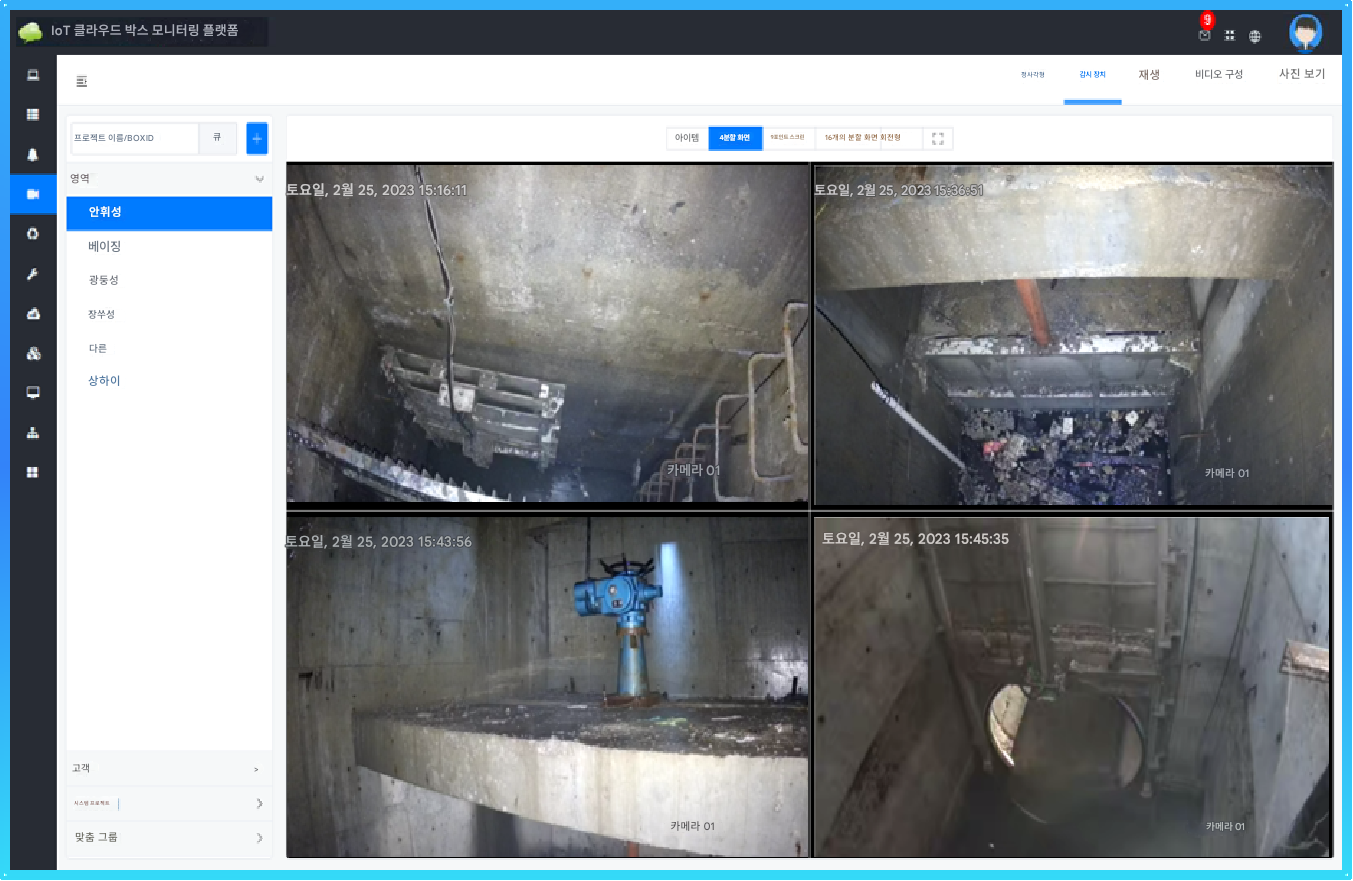
Task: Open the bell alarm icon in sidebar
Action: [33, 154]
